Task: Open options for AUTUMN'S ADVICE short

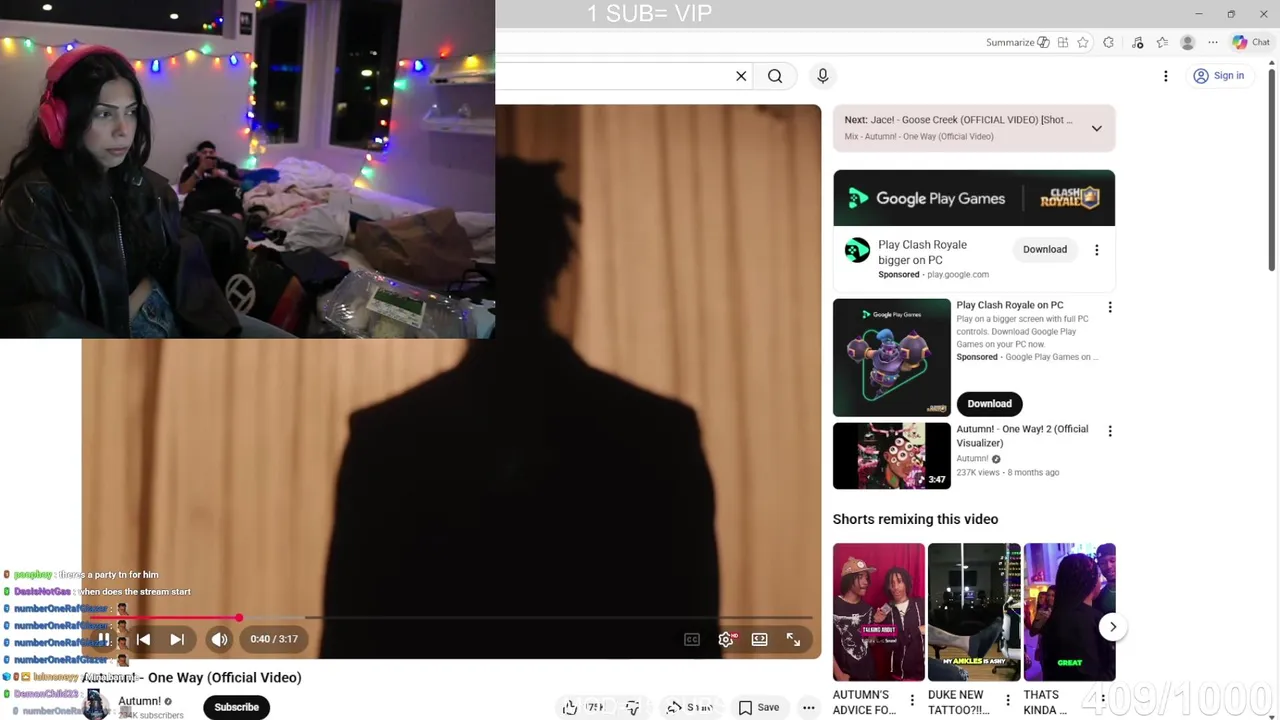Action: point(912,700)
